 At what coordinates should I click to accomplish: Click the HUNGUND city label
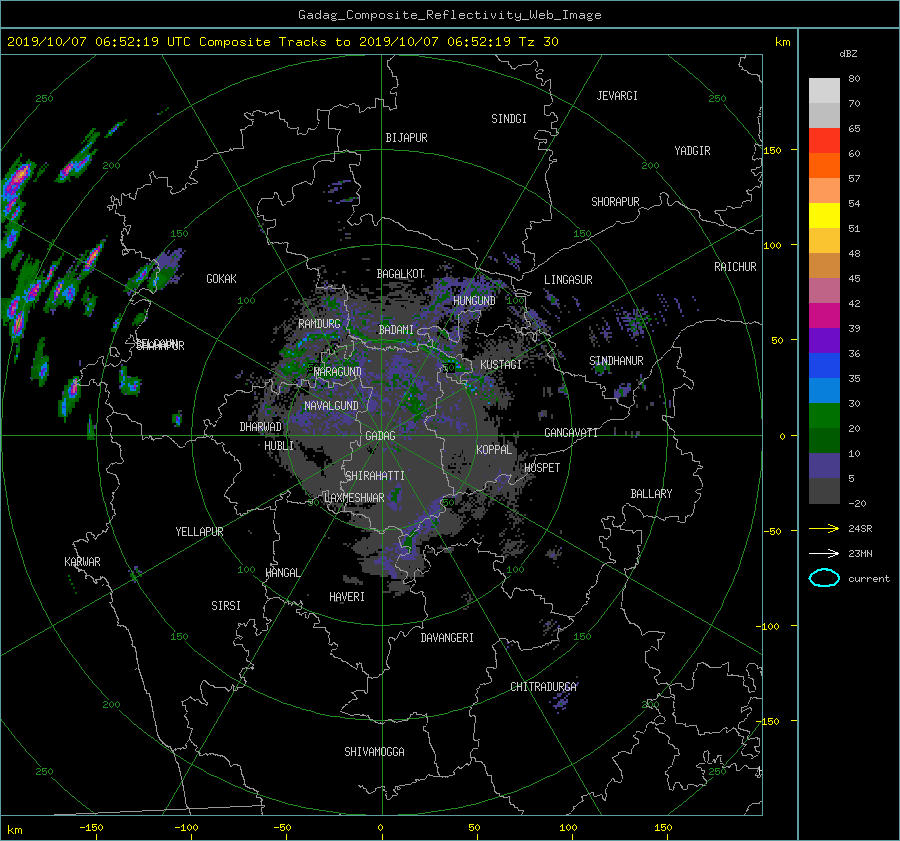[x=474, y=301]
